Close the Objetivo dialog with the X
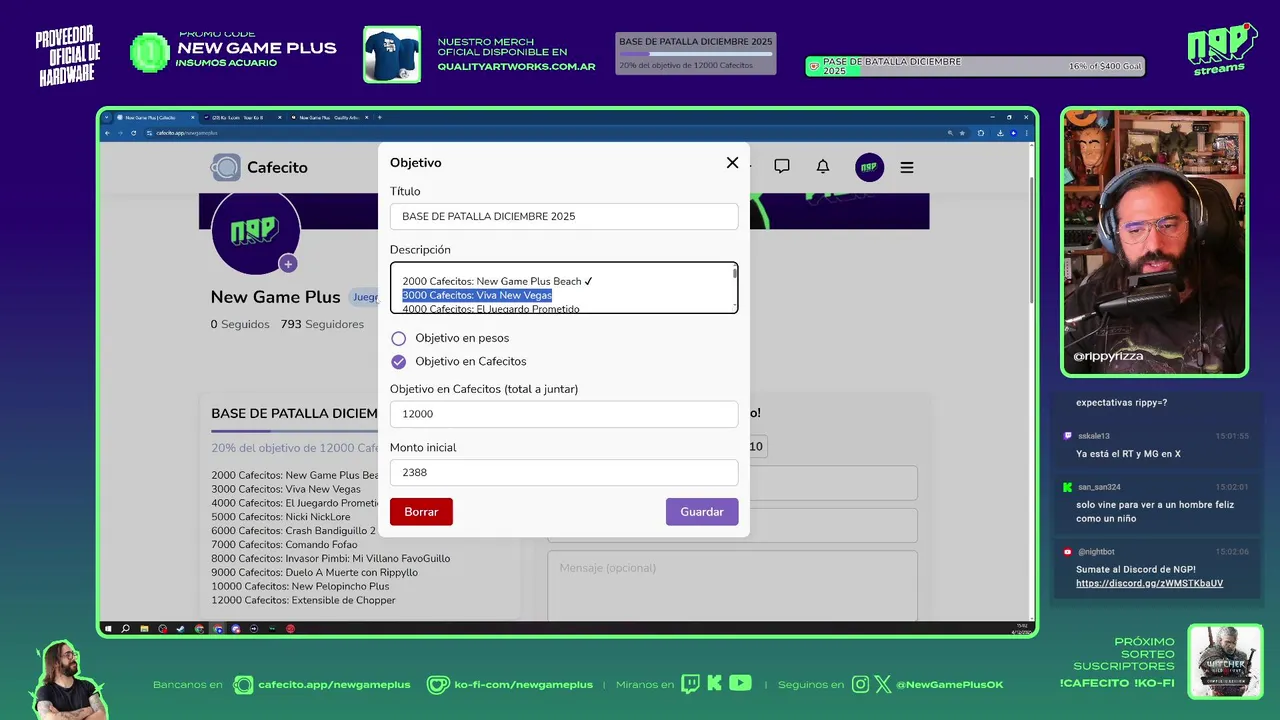Image resolution: width=1280 pixels, height=720 pixels. 732,163
